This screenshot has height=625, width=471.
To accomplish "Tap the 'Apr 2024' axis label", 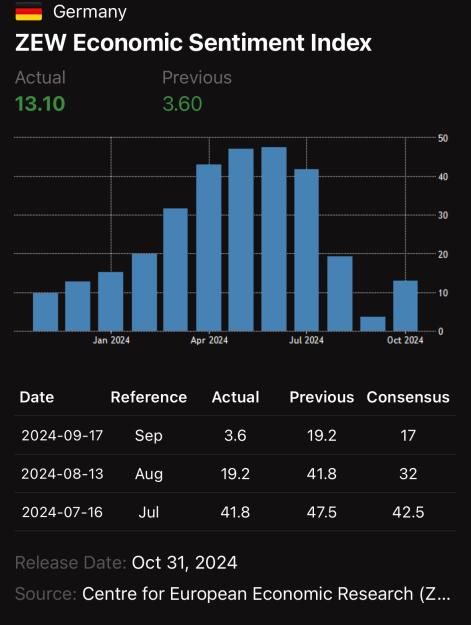I will pos(209,340).
